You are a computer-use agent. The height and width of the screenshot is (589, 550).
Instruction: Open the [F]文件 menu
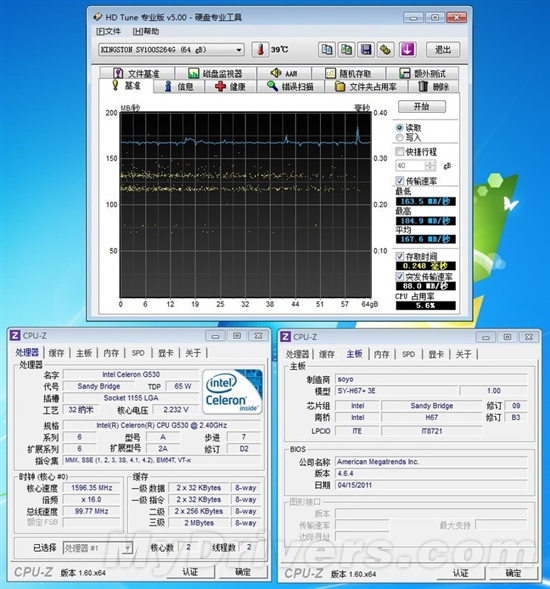108,32
